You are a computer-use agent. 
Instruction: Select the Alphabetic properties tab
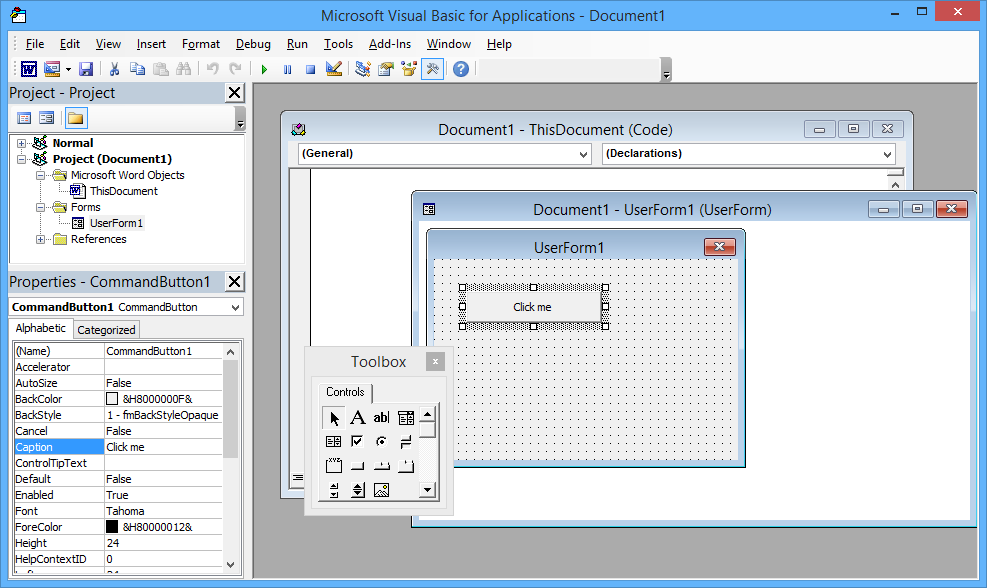click(40, 328)
